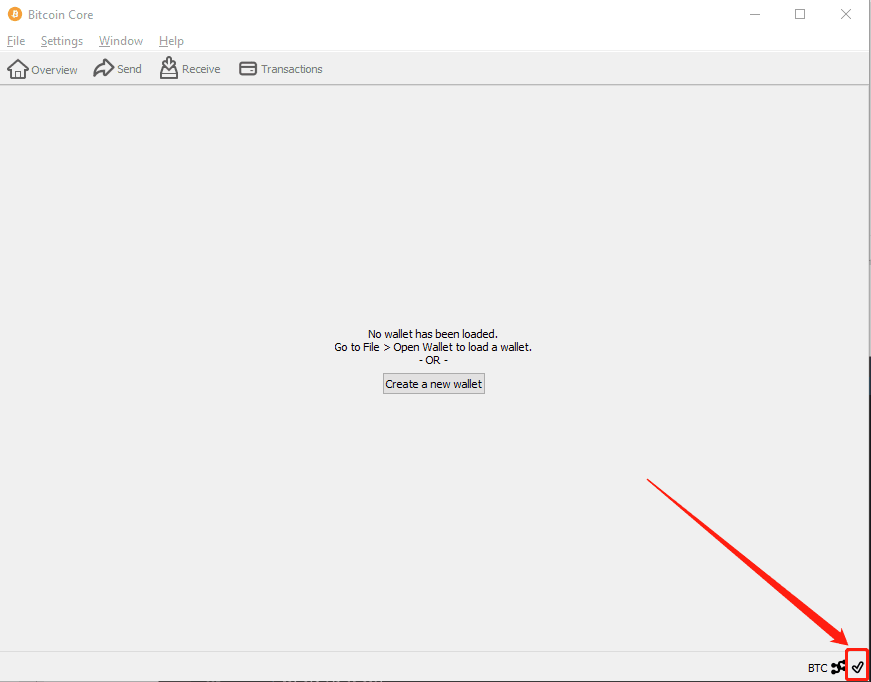871x682 pixels.
Task: Click the network connections icon
Action: click(x=838, y=667)
